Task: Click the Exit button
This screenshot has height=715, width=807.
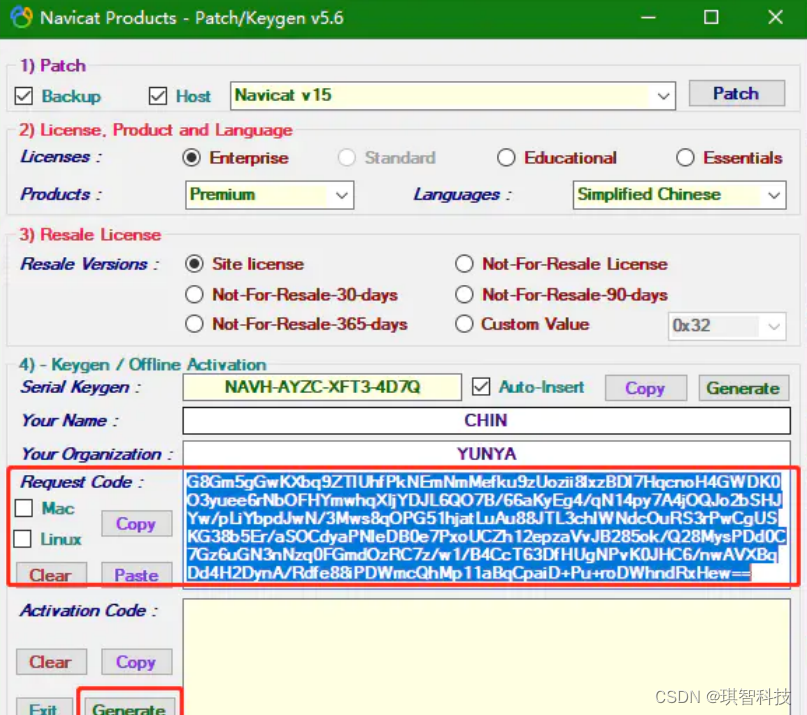Action: coord(44,707)
